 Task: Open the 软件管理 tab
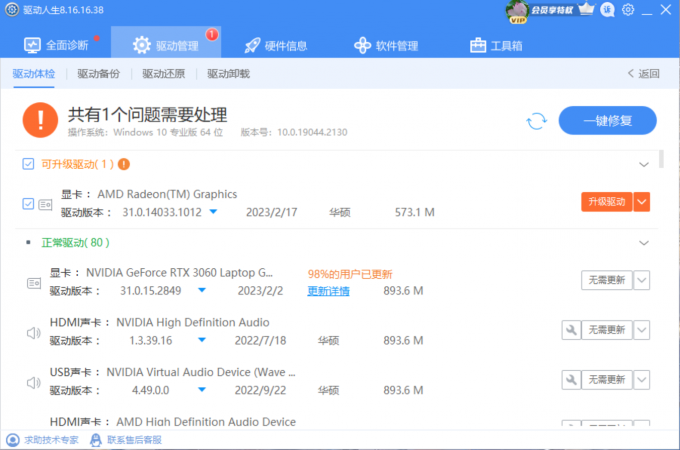[386, 46]
